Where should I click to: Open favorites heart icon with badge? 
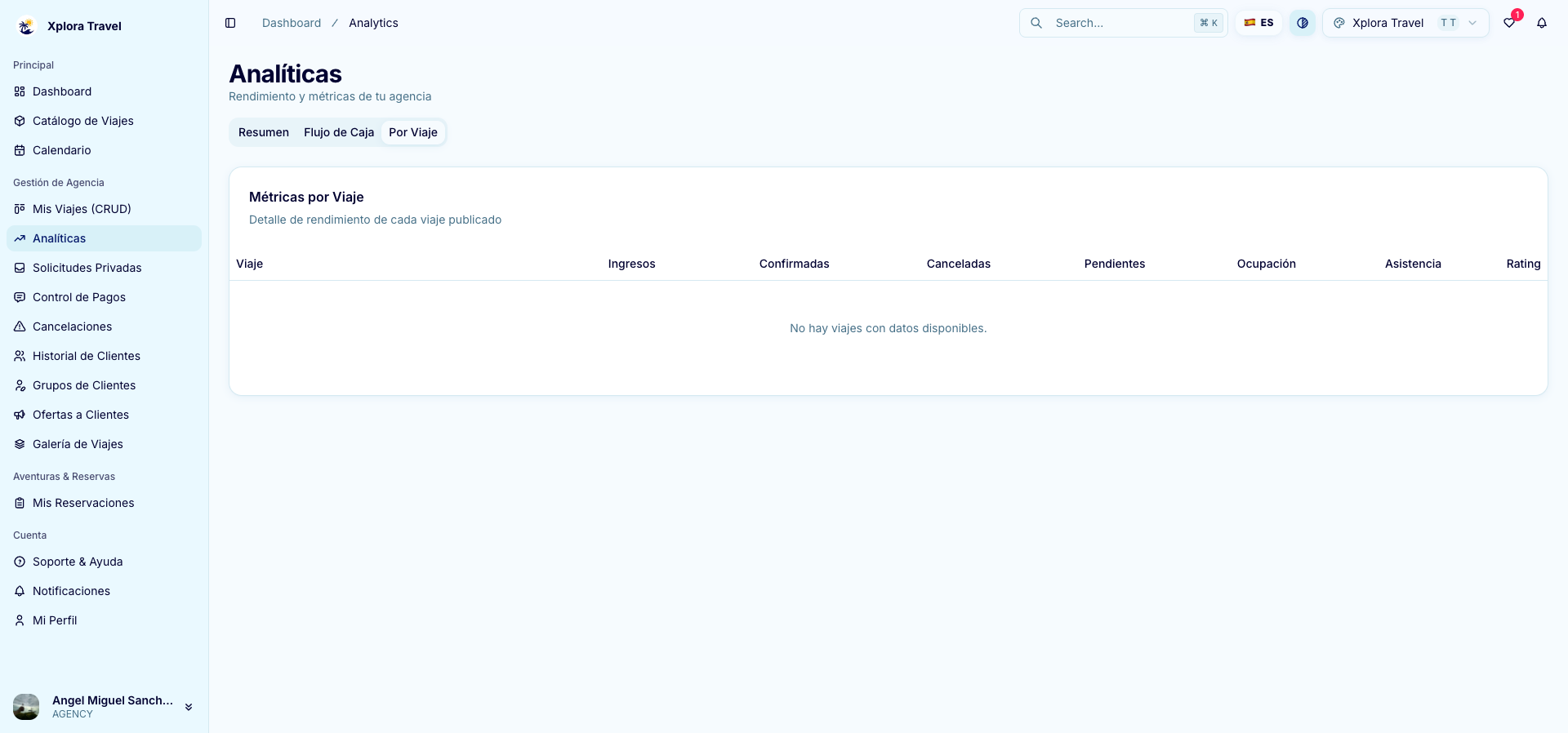click(1509, 23)
